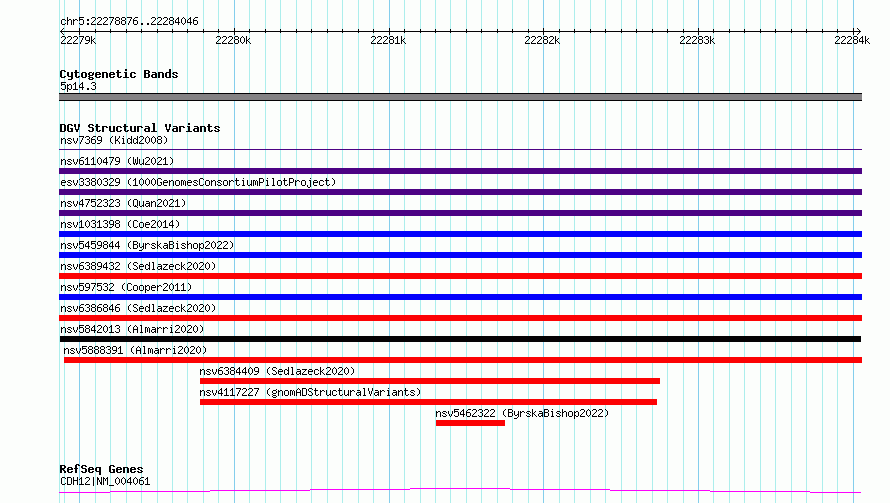Image resolution: width=890 pixels, height=503 pixels.
Task: Click nsv6386846 (Sedlazeck2020) label
Action: [x=138, y=308]
